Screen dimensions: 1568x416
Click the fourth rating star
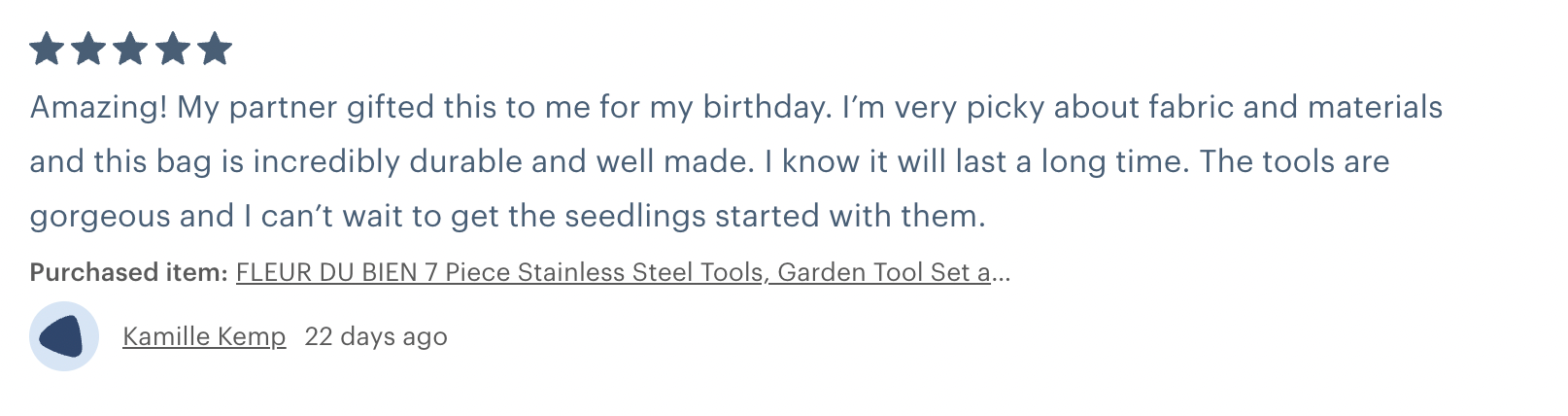173,49
